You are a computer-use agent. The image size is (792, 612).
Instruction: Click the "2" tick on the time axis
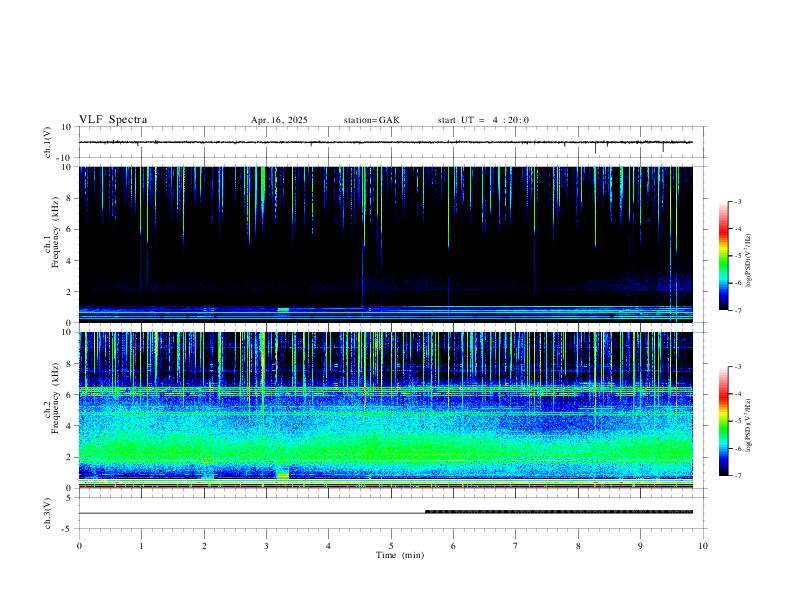point(204,546)
